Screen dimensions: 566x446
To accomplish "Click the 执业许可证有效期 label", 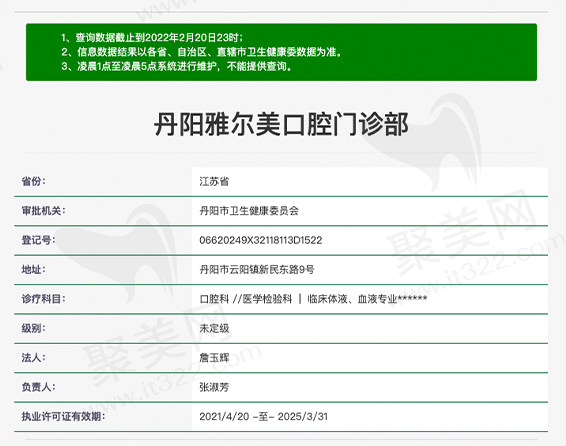I will click(63, 416).
